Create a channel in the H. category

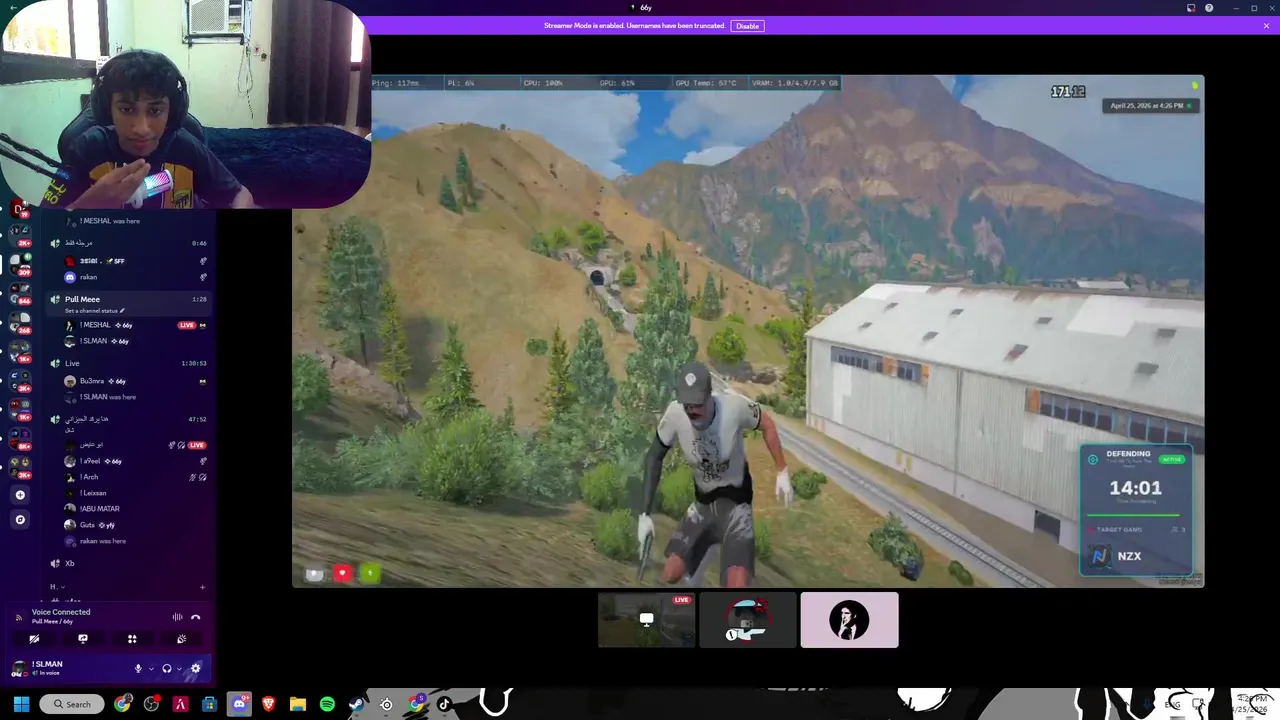(x=202, y=587)
